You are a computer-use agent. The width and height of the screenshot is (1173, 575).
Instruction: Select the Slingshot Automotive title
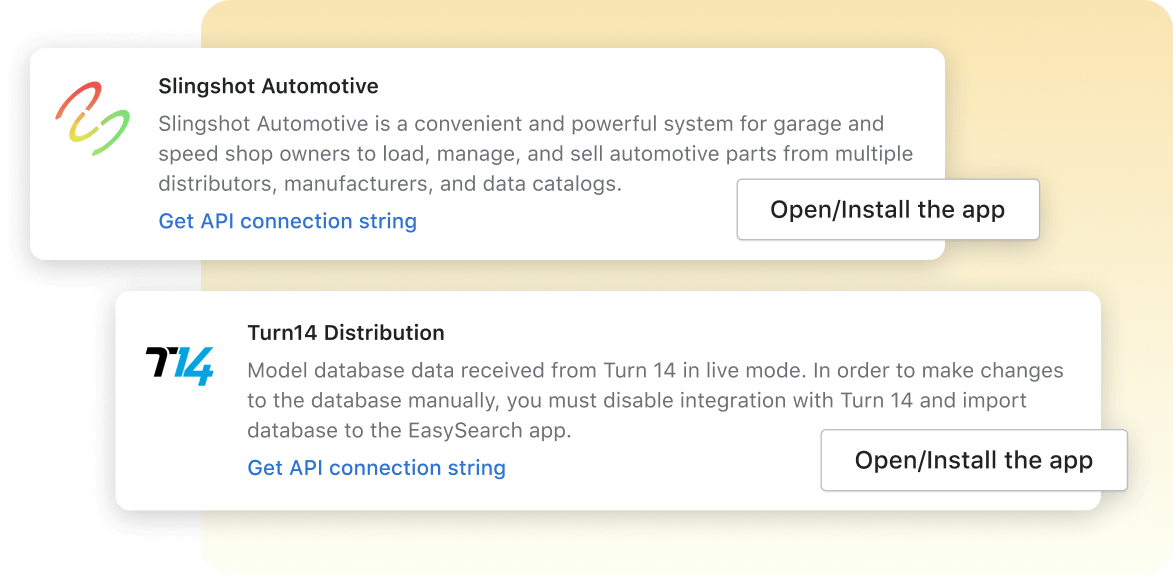(x=268, y=86)
